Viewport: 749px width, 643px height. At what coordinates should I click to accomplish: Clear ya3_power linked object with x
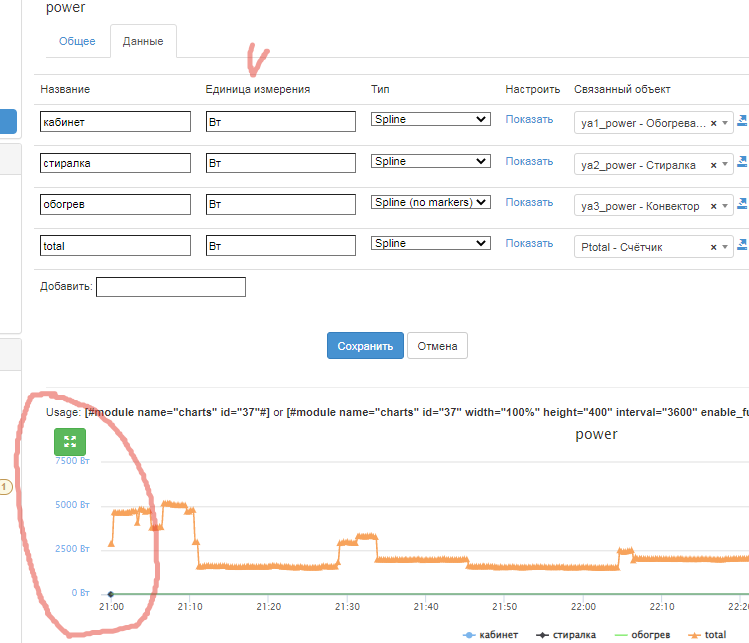[x=713, y=206]
